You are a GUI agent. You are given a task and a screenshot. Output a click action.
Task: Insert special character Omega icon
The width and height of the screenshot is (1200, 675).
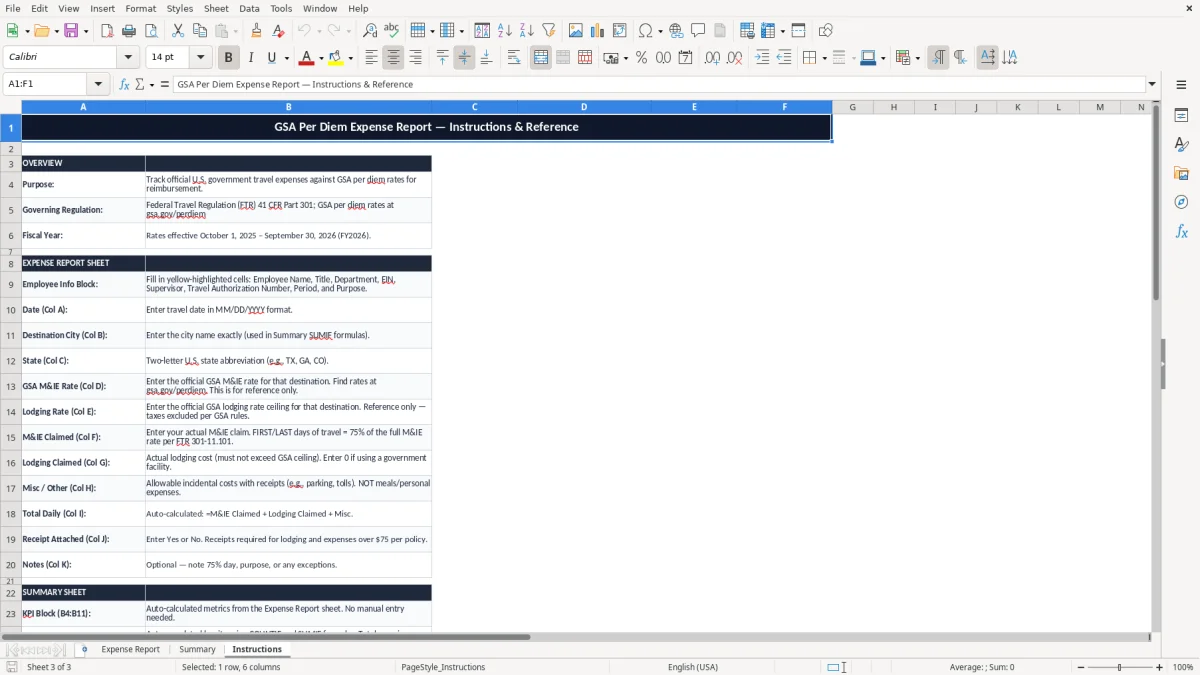(x=645, y=31)
